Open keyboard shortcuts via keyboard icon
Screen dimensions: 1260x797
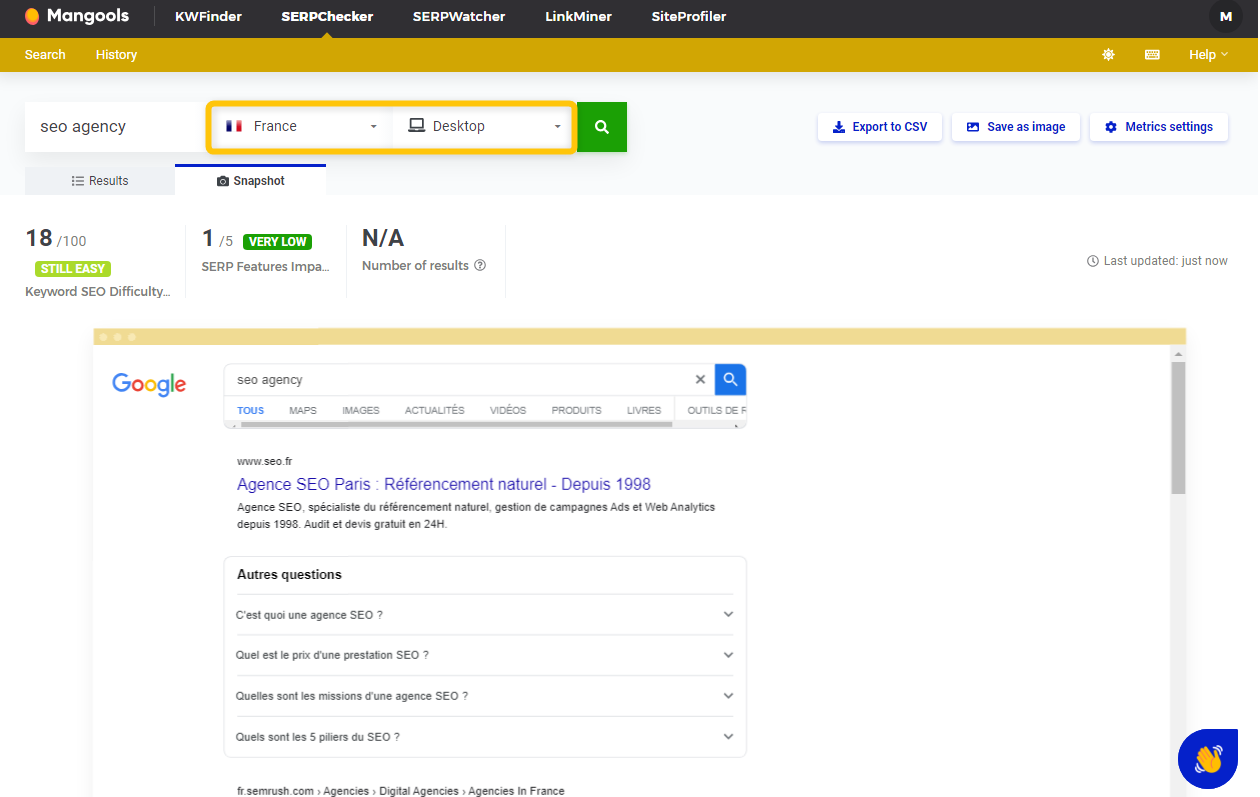click(1152, 55)
